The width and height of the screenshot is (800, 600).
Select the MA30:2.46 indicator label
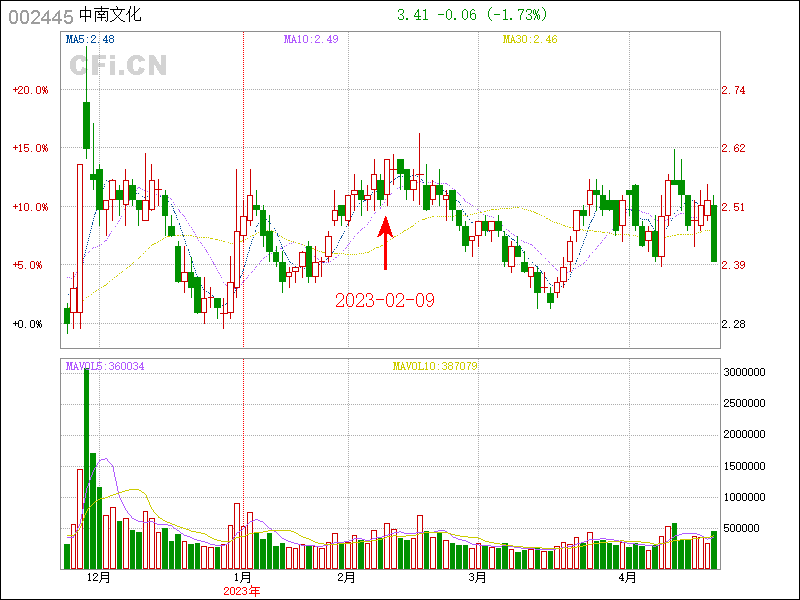[x=529, y=39]
